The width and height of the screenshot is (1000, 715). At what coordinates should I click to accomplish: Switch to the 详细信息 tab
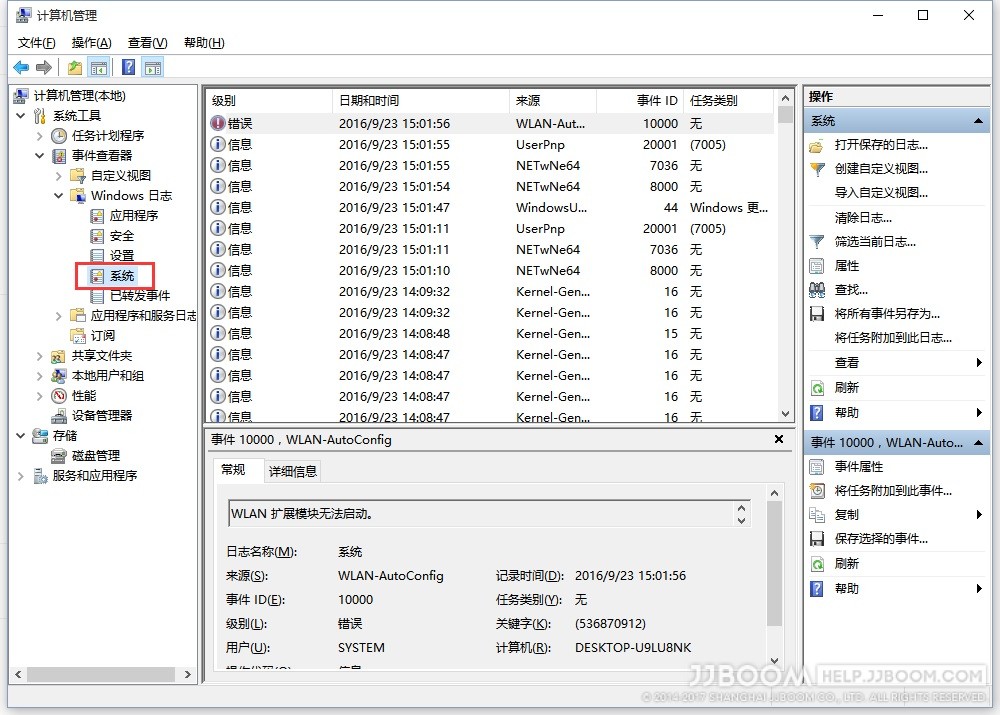click(293, 471)
